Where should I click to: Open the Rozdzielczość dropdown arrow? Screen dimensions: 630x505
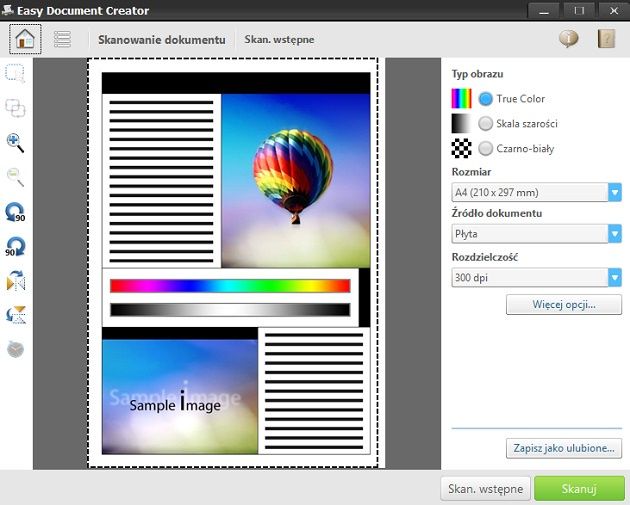tap(615, 278)
